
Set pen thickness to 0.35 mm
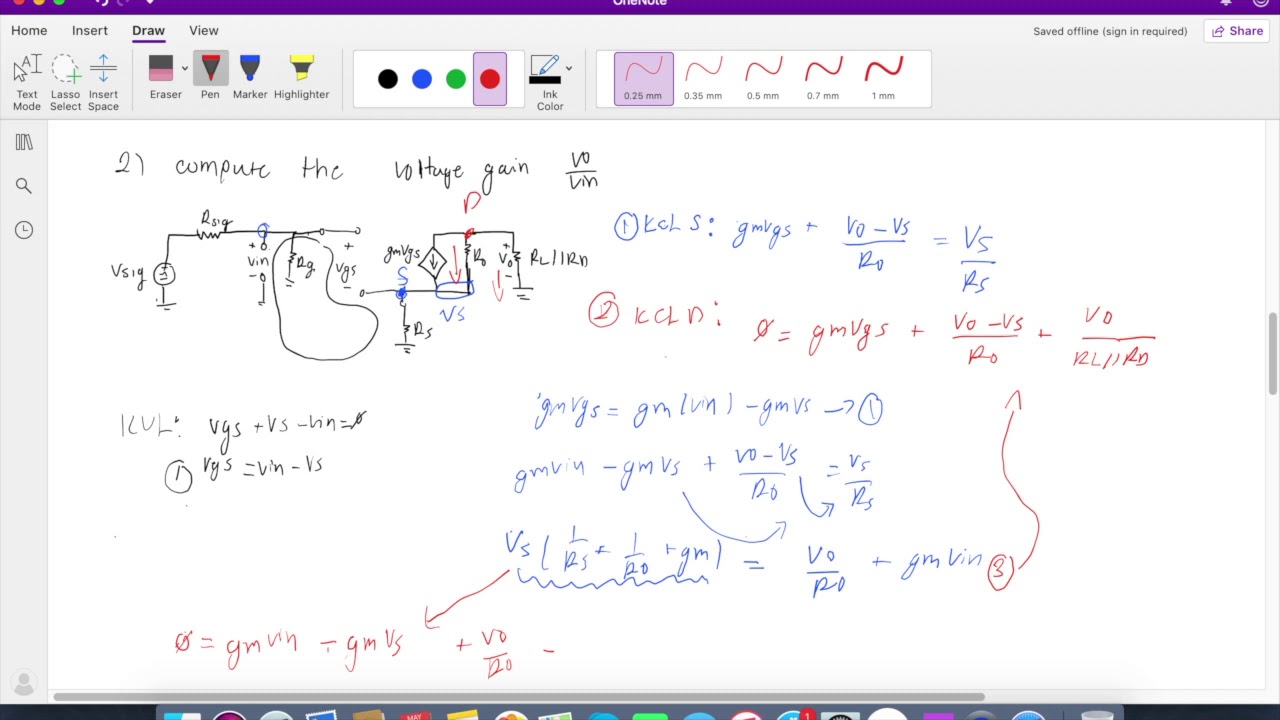703,79
